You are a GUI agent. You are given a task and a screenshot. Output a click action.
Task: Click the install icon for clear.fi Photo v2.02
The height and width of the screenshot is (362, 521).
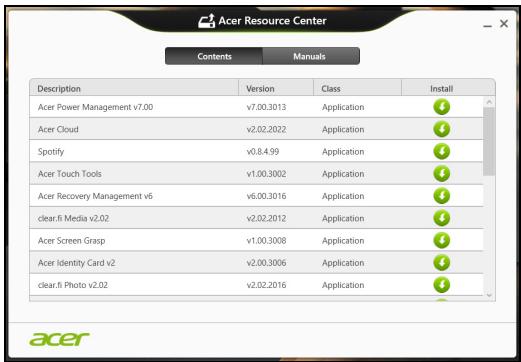(442, 285)
